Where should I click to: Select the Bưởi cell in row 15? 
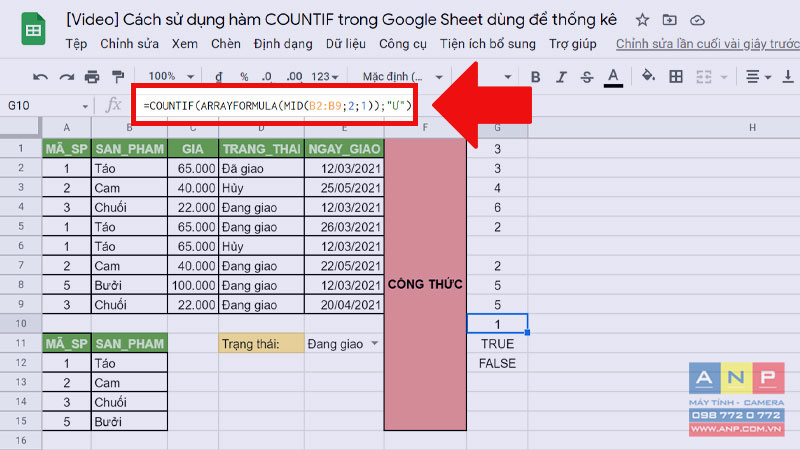[129, 421]
